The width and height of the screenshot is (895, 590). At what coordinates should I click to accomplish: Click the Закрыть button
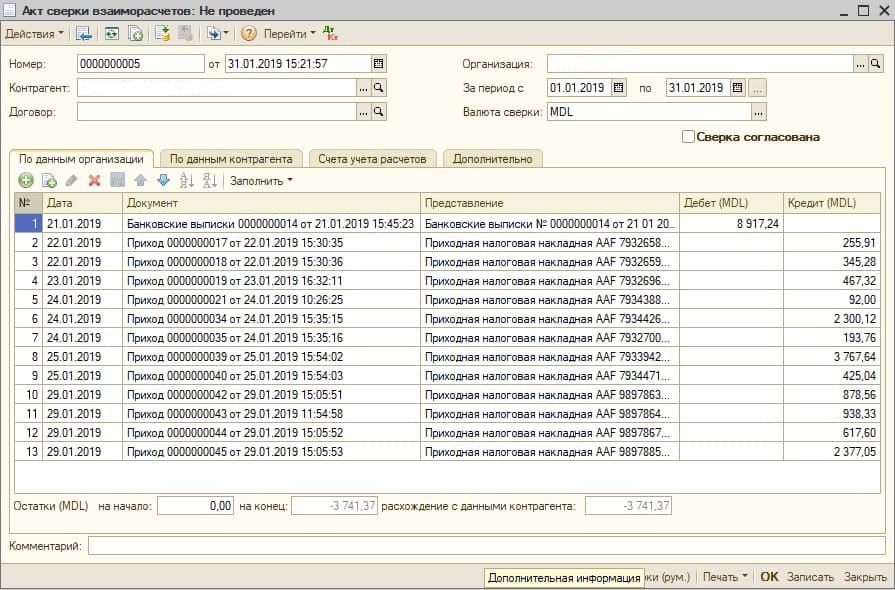point(865,577)
